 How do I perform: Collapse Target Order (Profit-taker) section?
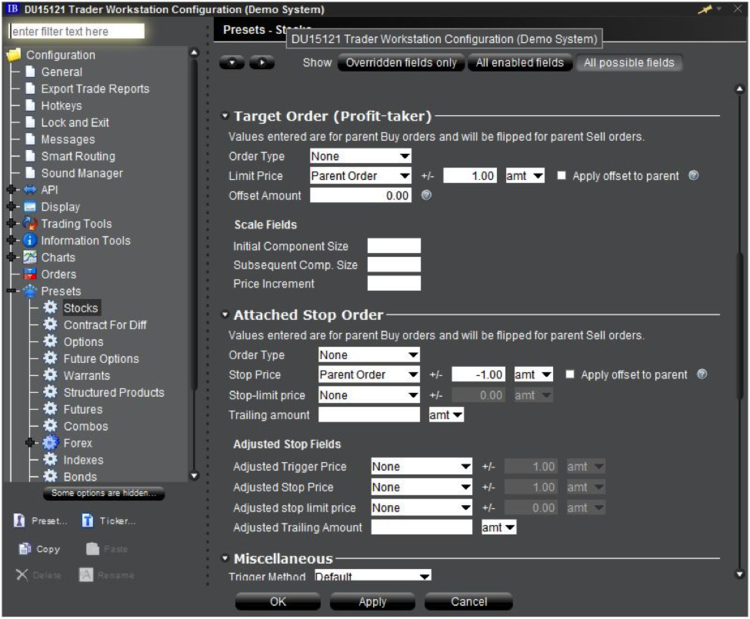coord(225,116)
